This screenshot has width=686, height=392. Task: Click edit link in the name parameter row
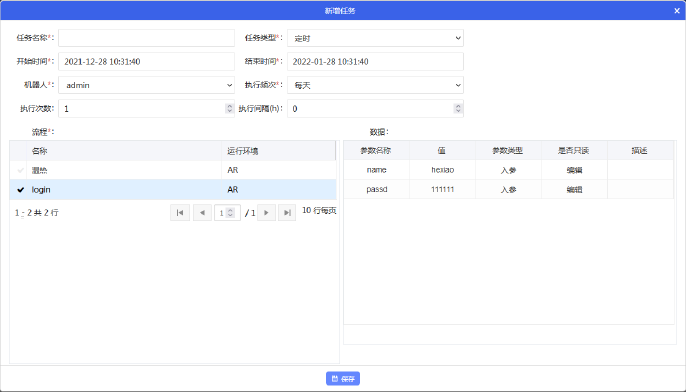pos(574,170)
